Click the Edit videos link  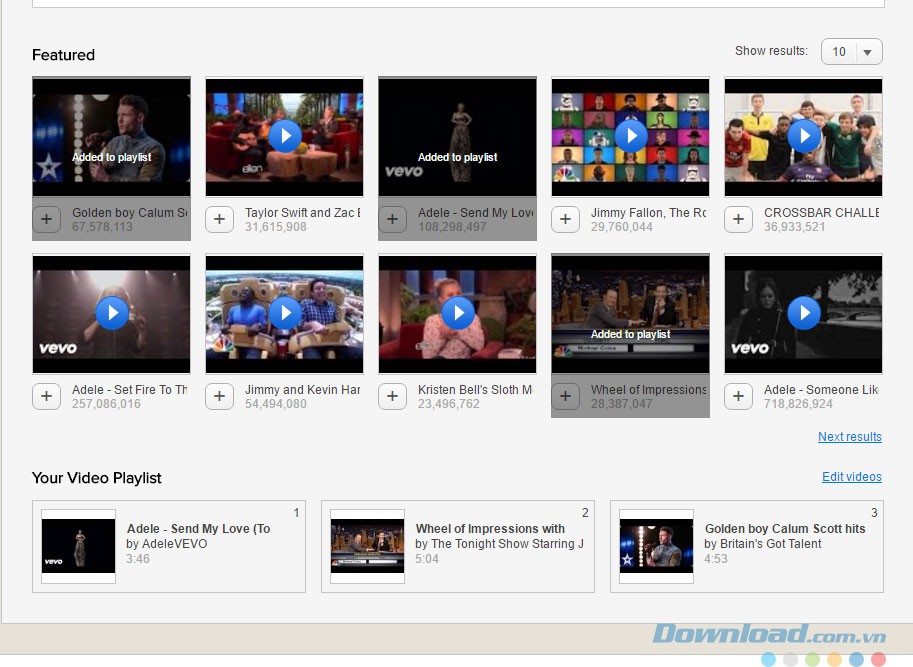click(x=851, y=477)
